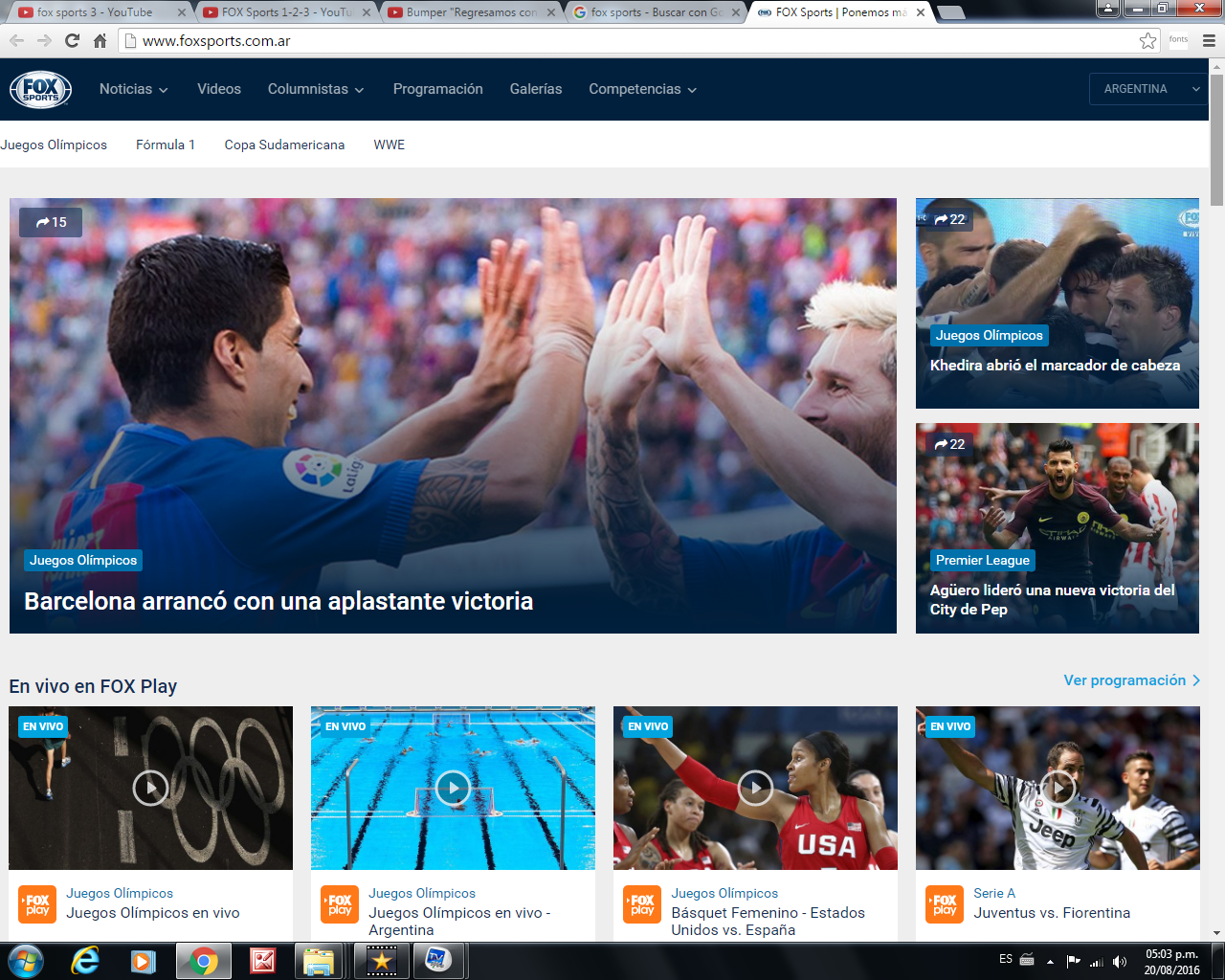Click the browser forward arrow

coord(44,40)
